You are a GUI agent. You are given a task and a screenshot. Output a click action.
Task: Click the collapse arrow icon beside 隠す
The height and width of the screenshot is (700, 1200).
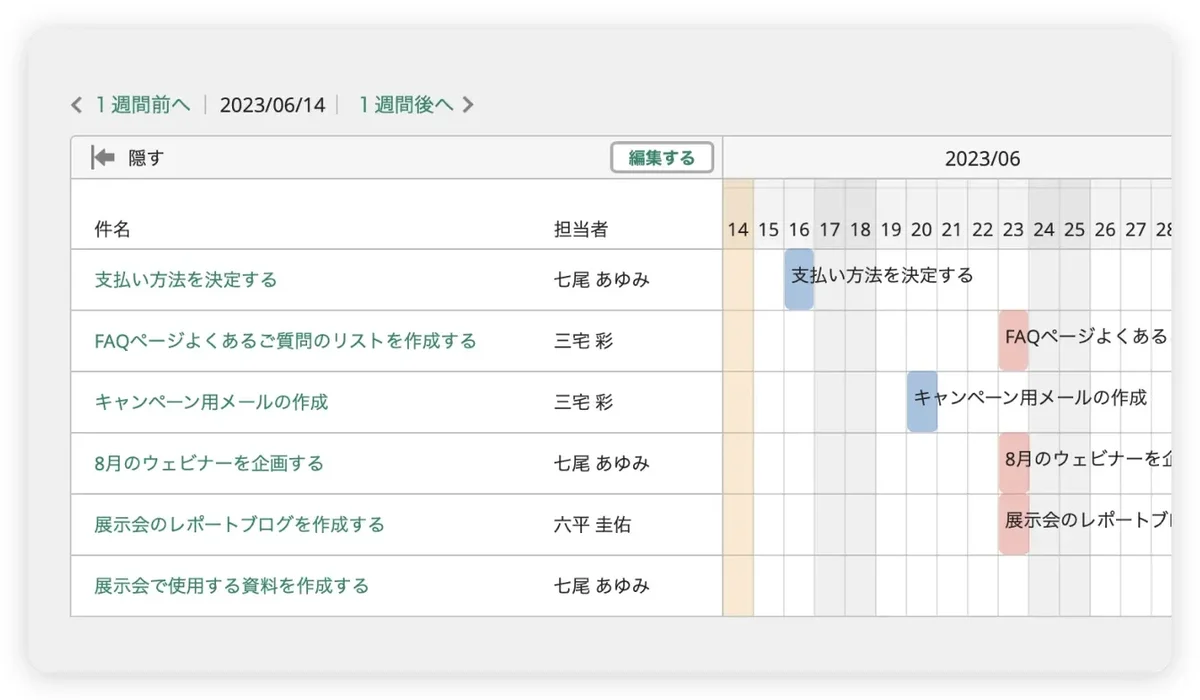pos(103,158)
